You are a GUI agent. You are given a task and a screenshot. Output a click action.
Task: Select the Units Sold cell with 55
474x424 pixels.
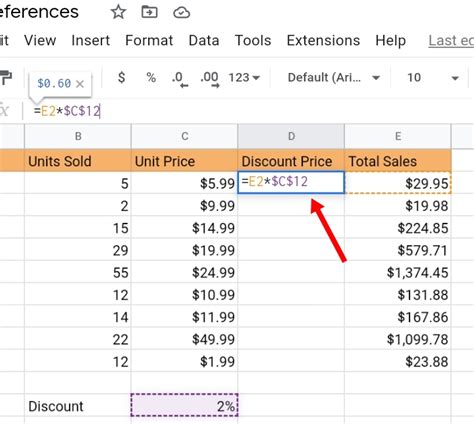click(x=78, y=272)
